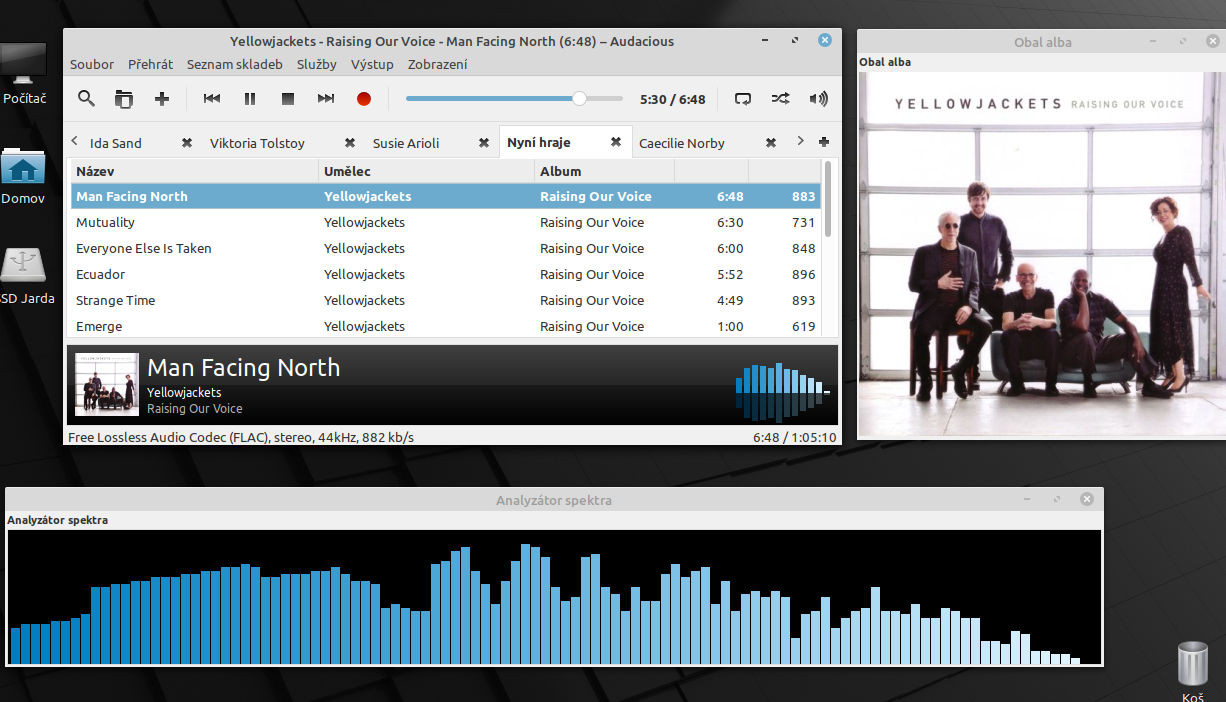Open the search library magnifier icon

pyautogui.click(x=86, y=99)
